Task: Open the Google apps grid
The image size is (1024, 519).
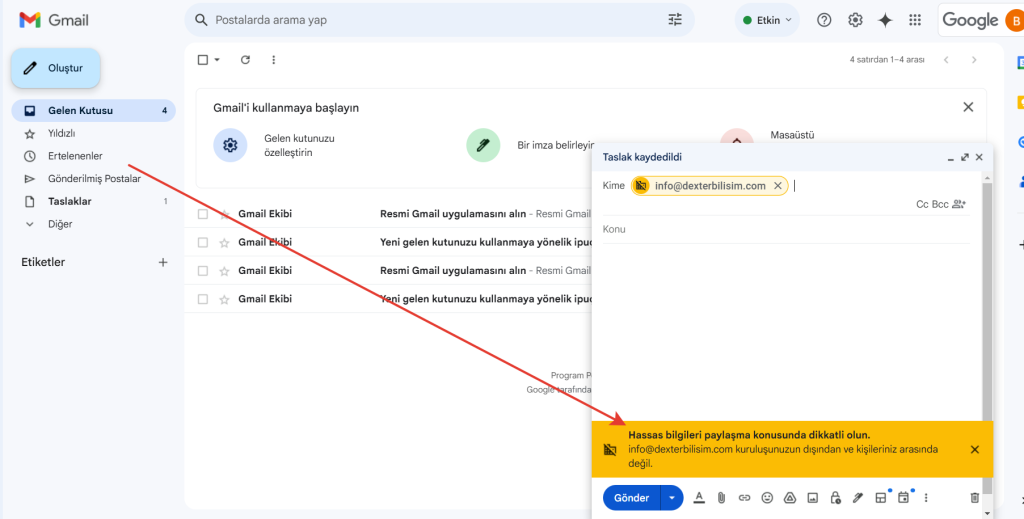Action: point(915,20)
